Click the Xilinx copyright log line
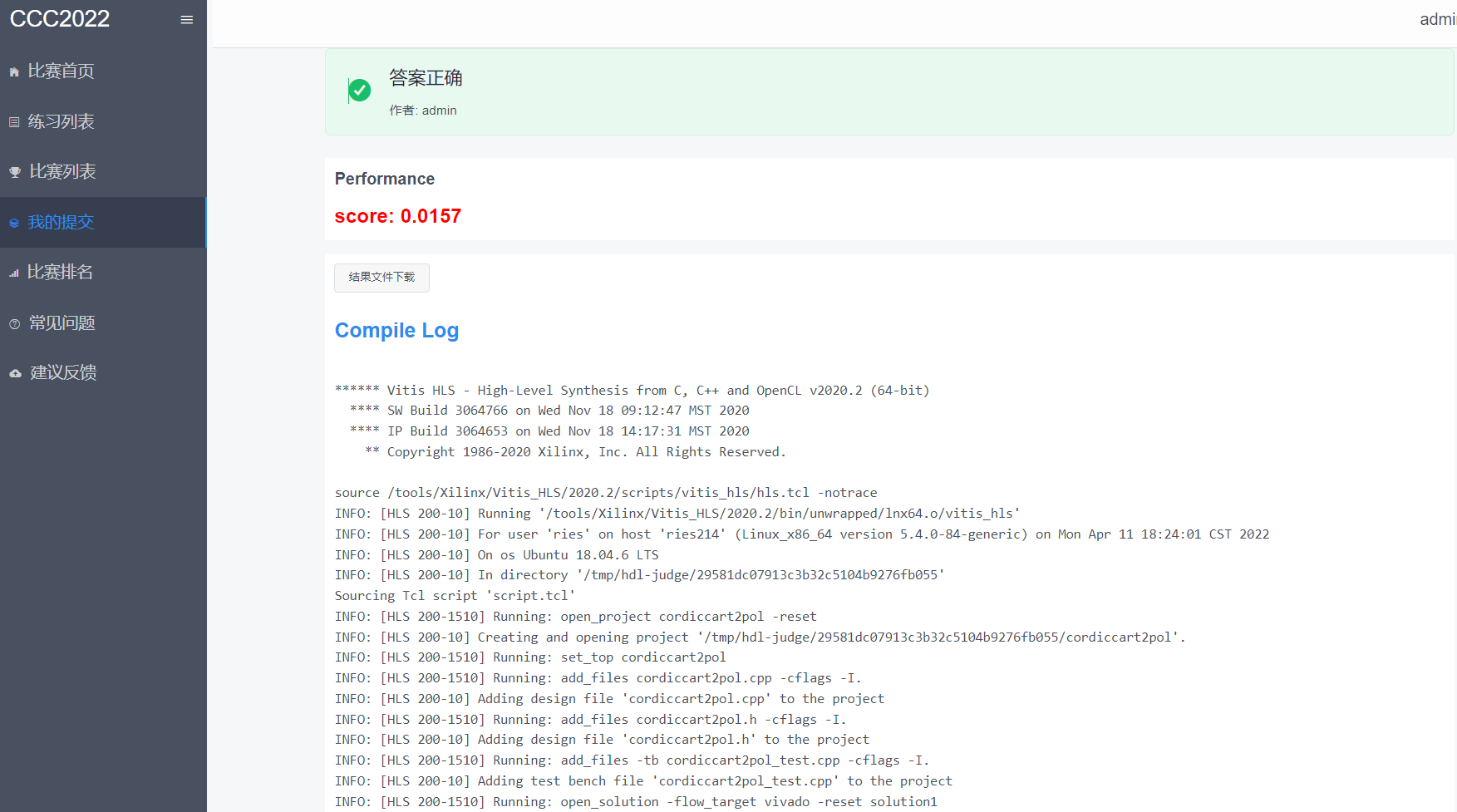This screenshot has width=1457, height=812. tap(585, 452)
